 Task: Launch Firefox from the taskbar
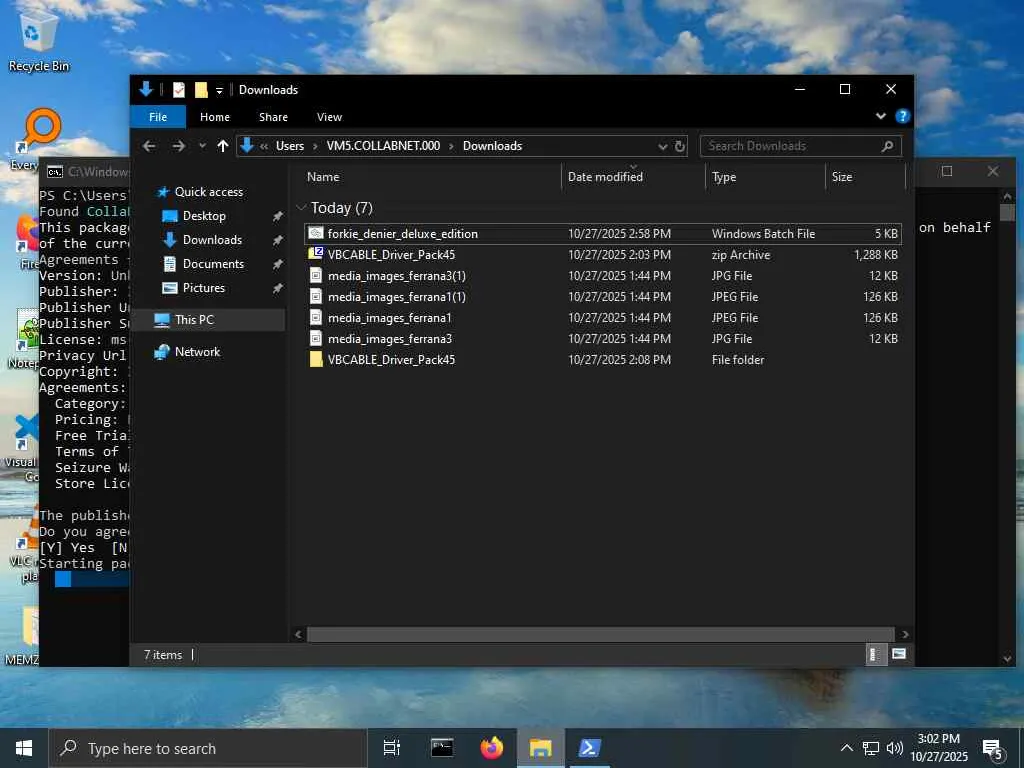492,748
